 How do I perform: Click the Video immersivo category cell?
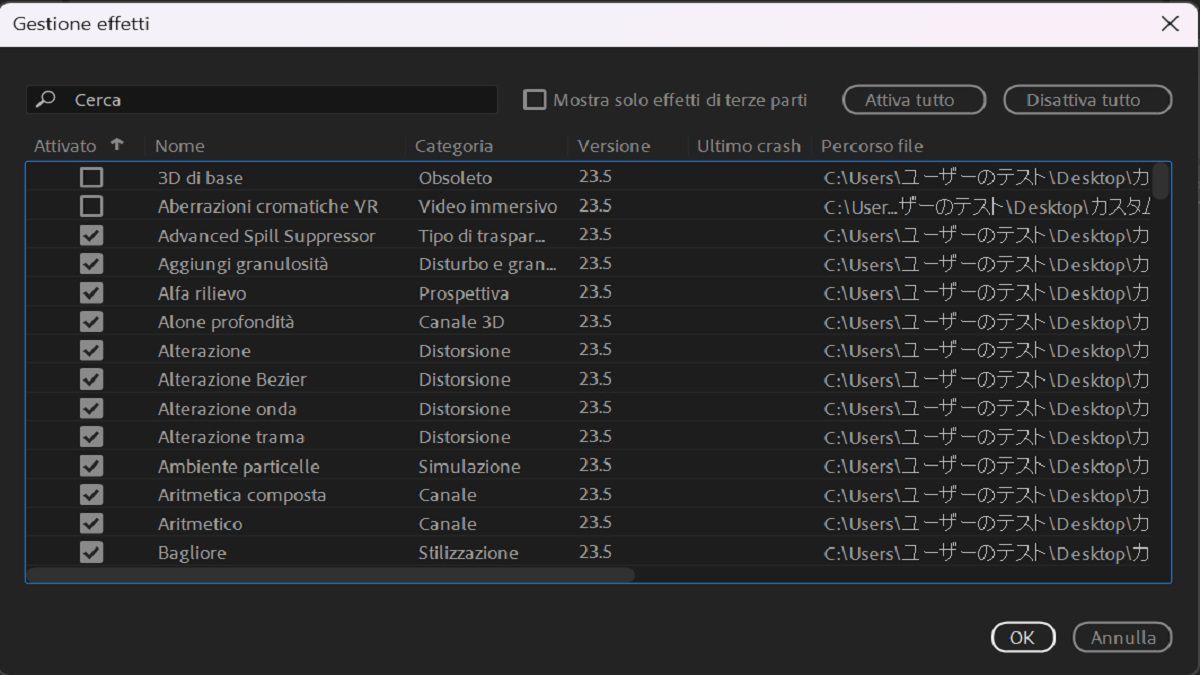click(488, 207)
